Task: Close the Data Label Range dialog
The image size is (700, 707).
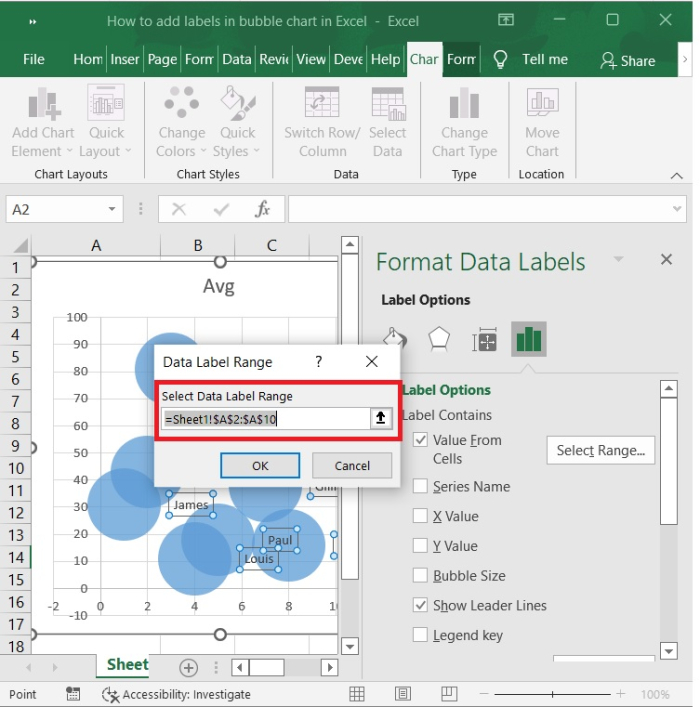Action: [372, 362]
